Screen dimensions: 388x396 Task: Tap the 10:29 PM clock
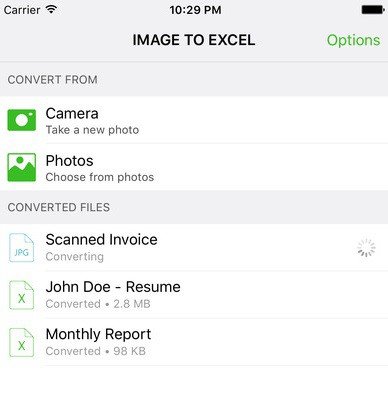[195, 10]
